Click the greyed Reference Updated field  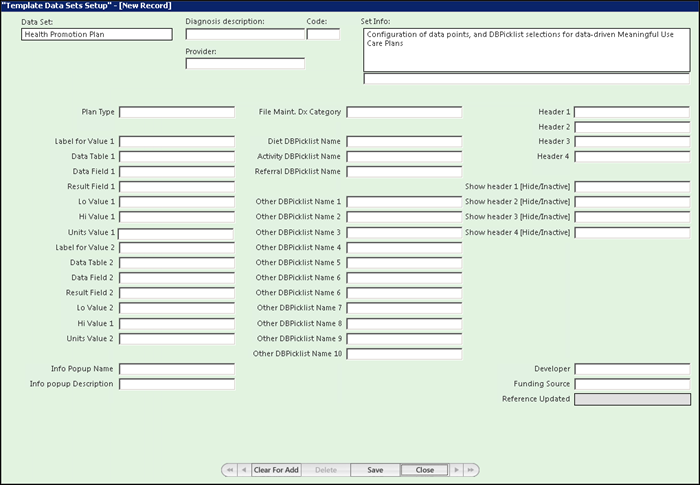pos(632,399)
